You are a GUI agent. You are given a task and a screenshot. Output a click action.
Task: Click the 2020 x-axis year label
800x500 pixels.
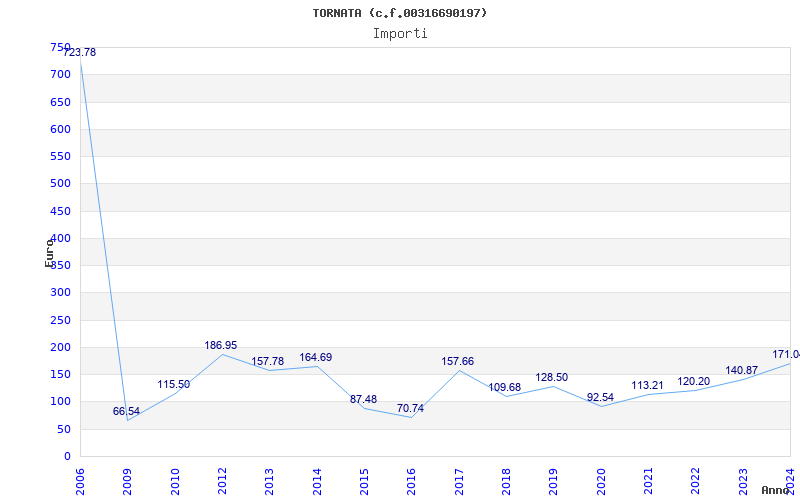601,482
